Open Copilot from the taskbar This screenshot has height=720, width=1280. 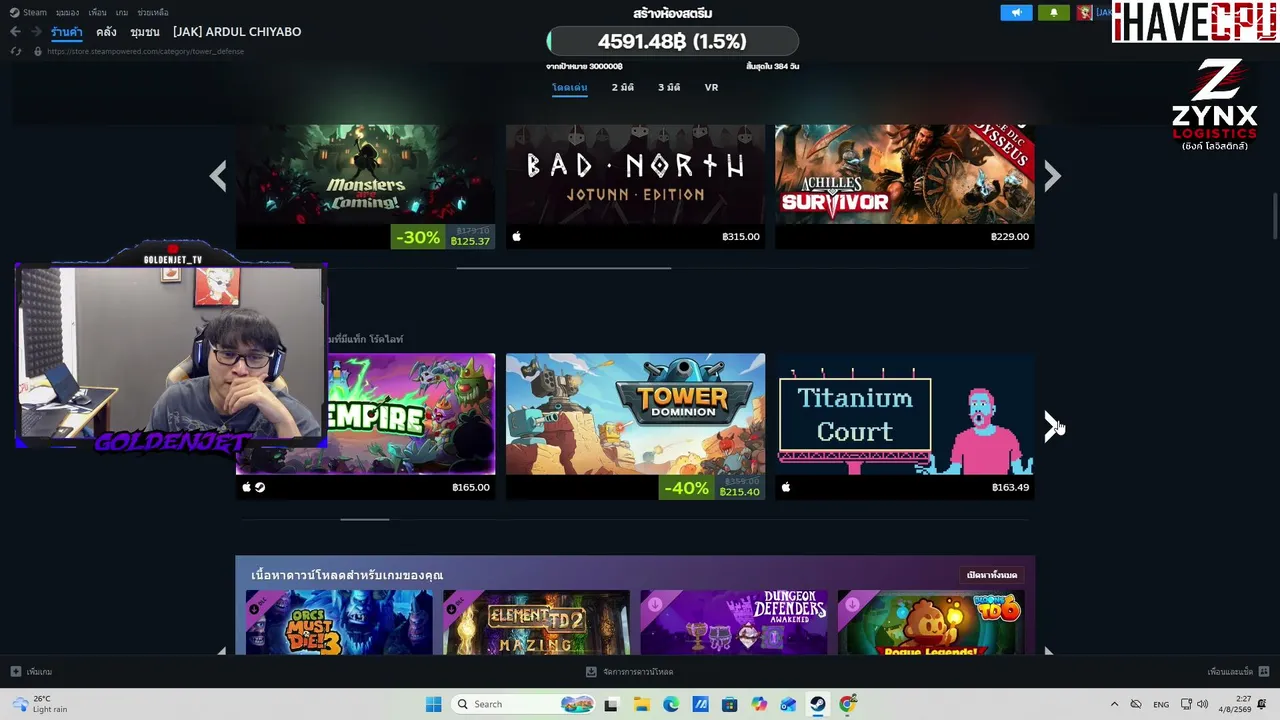pos(759,704)
